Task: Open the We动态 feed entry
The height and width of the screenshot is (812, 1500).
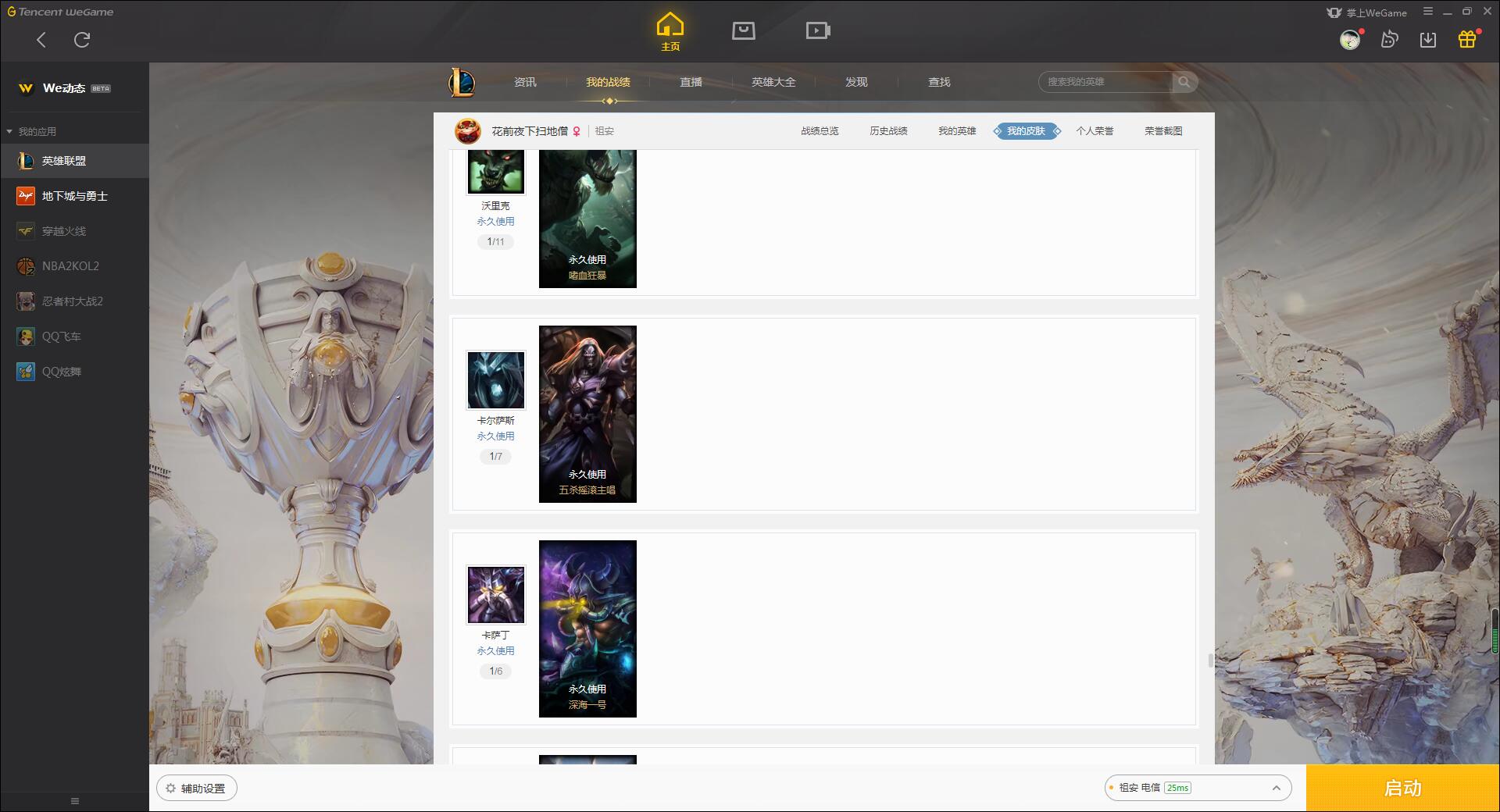Action: click(x=74, y=88)
